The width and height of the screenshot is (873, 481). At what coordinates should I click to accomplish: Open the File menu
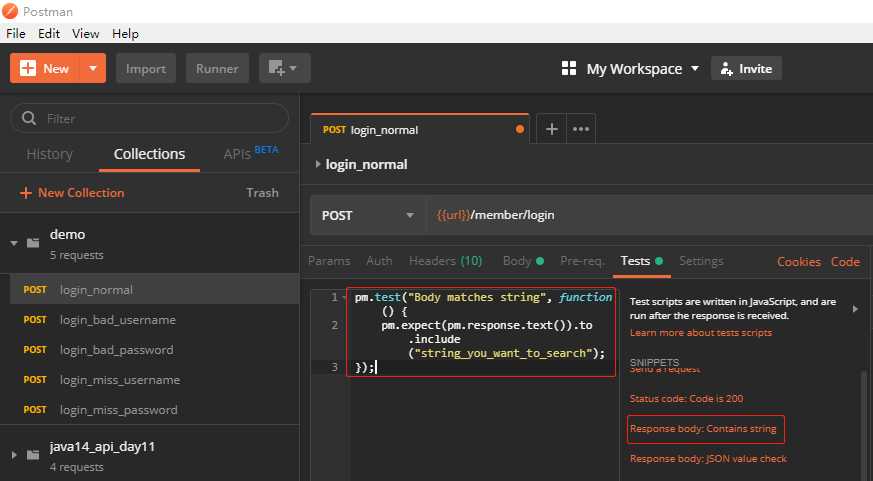pos(16,33)
